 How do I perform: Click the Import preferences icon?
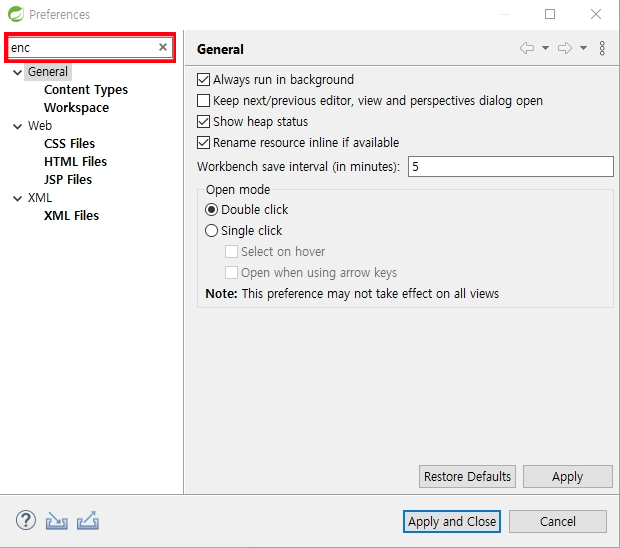[x=57, y=521]
